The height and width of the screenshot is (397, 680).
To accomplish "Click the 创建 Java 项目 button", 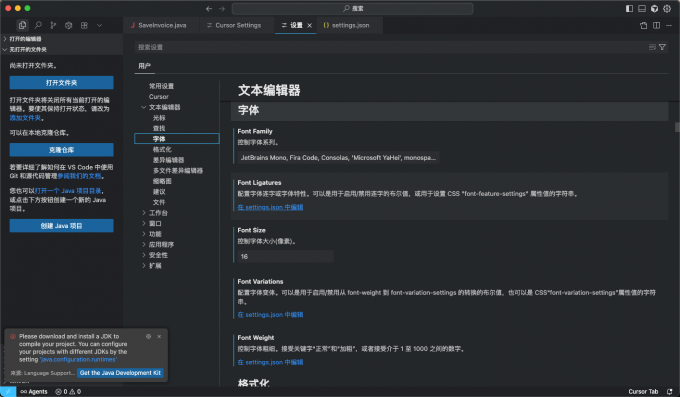I will click(62, 226).
